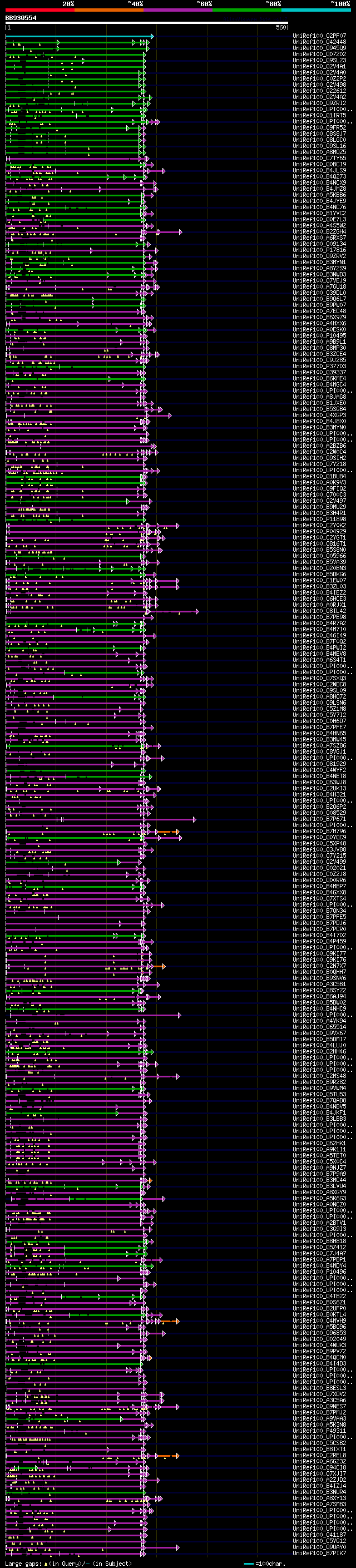The height and width of the screenshot is (1568, 356).
Task: Open hit UniRef100_B3MYN1
Action: tap(319, 263)
